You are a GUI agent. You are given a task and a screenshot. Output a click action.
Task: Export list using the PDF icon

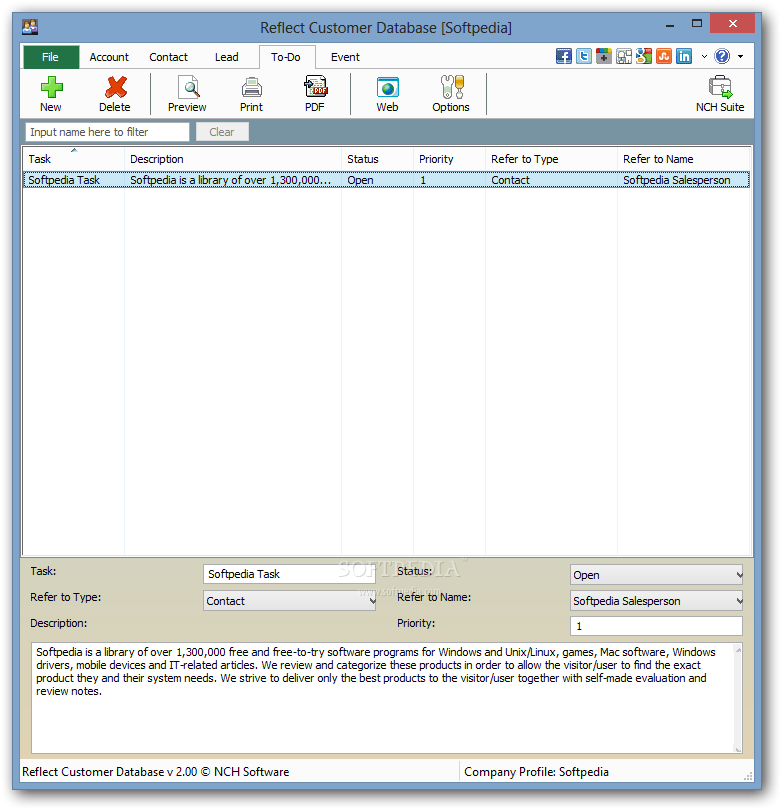[x=315, y=87]
